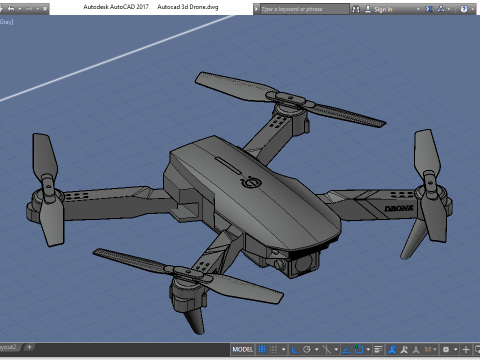Click the Annotation monitor plus icon
This screenshot has width=480, height=360.
[466, 349]
